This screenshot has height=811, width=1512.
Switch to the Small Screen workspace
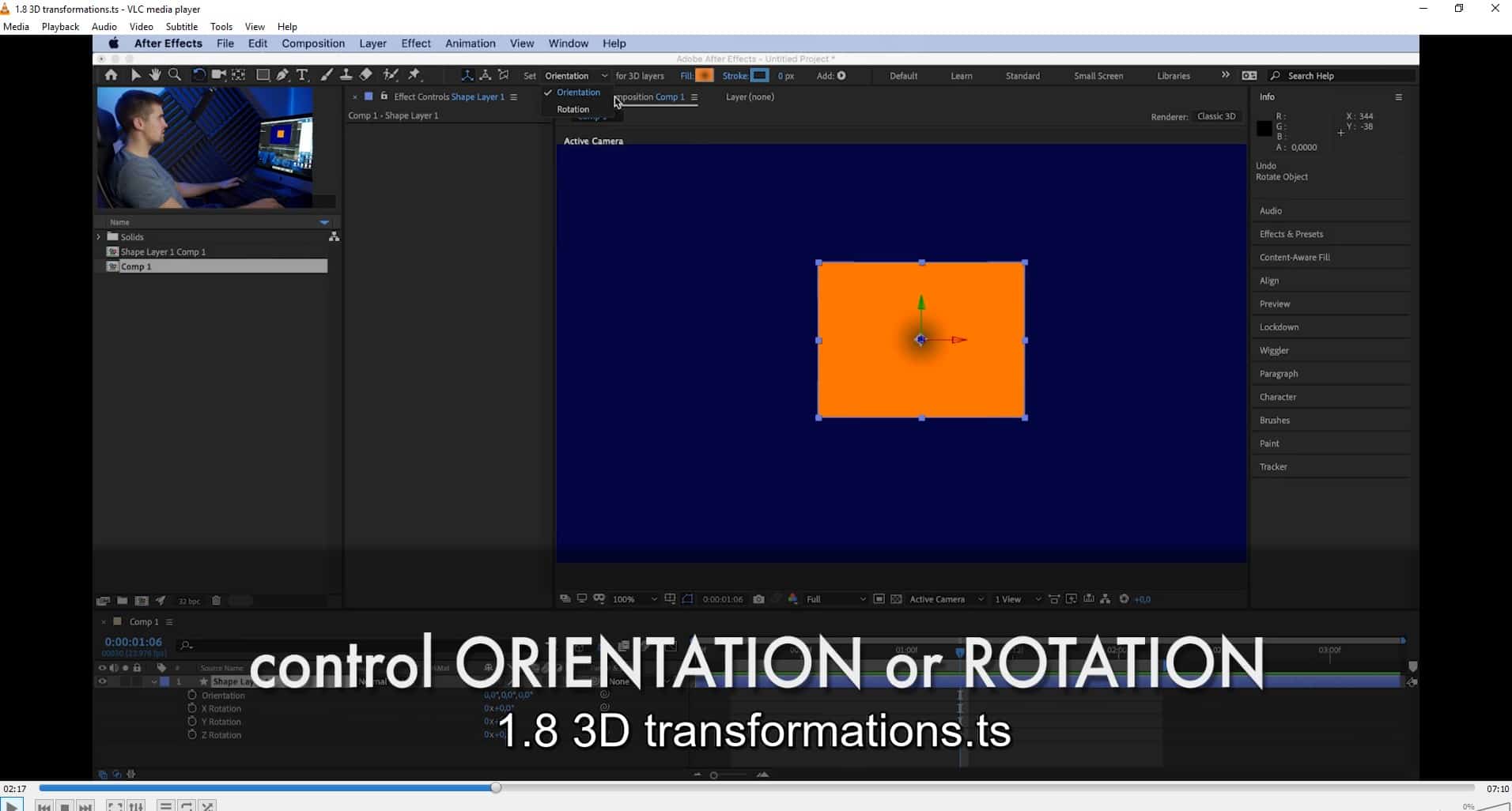[x=1098, y=76]
